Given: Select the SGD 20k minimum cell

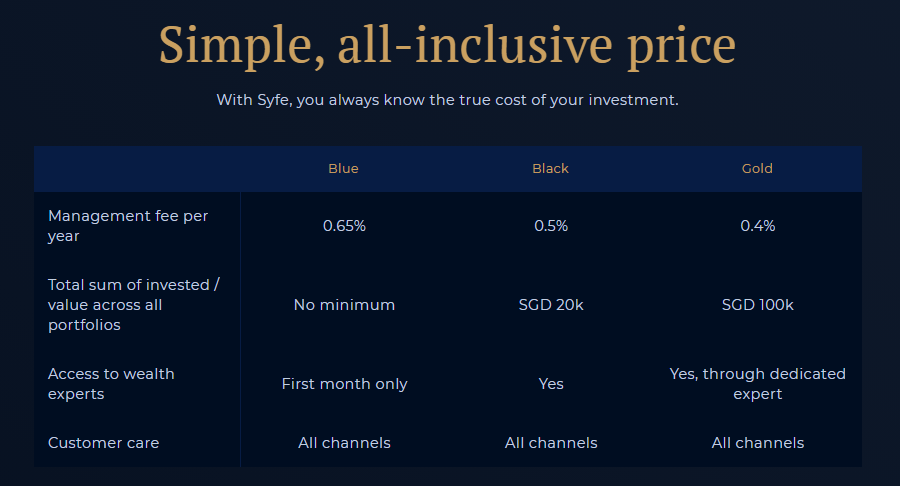Looking at the screenshot, I should coord(551,305).
